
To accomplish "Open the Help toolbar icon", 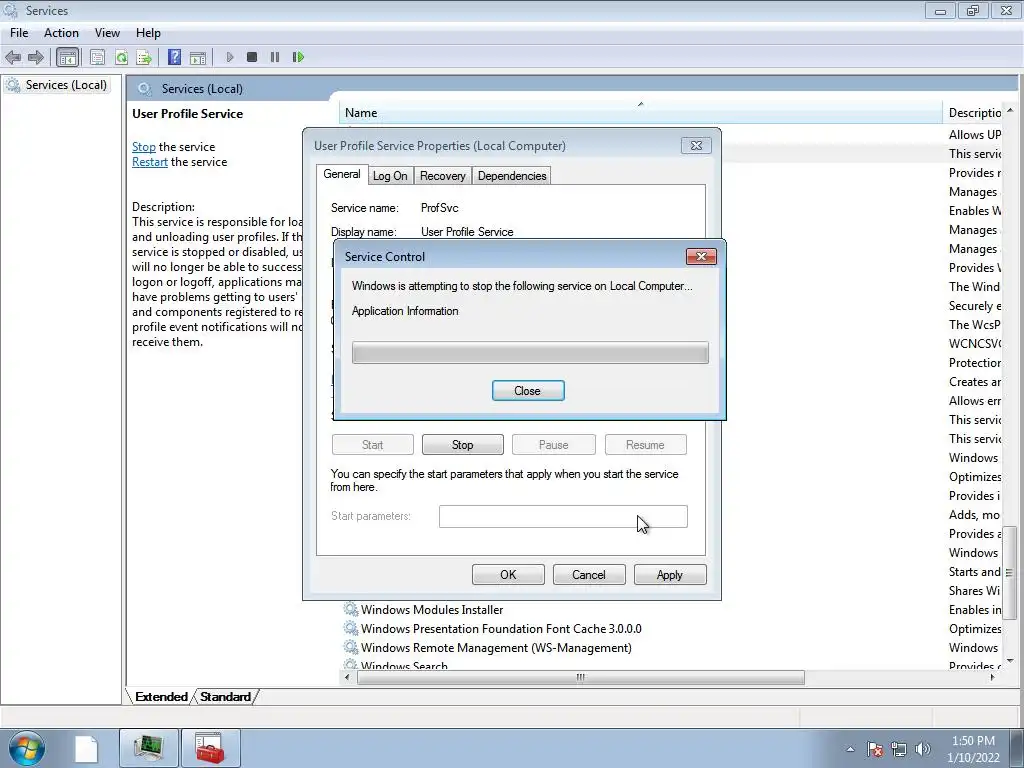I will click(174, 57).
